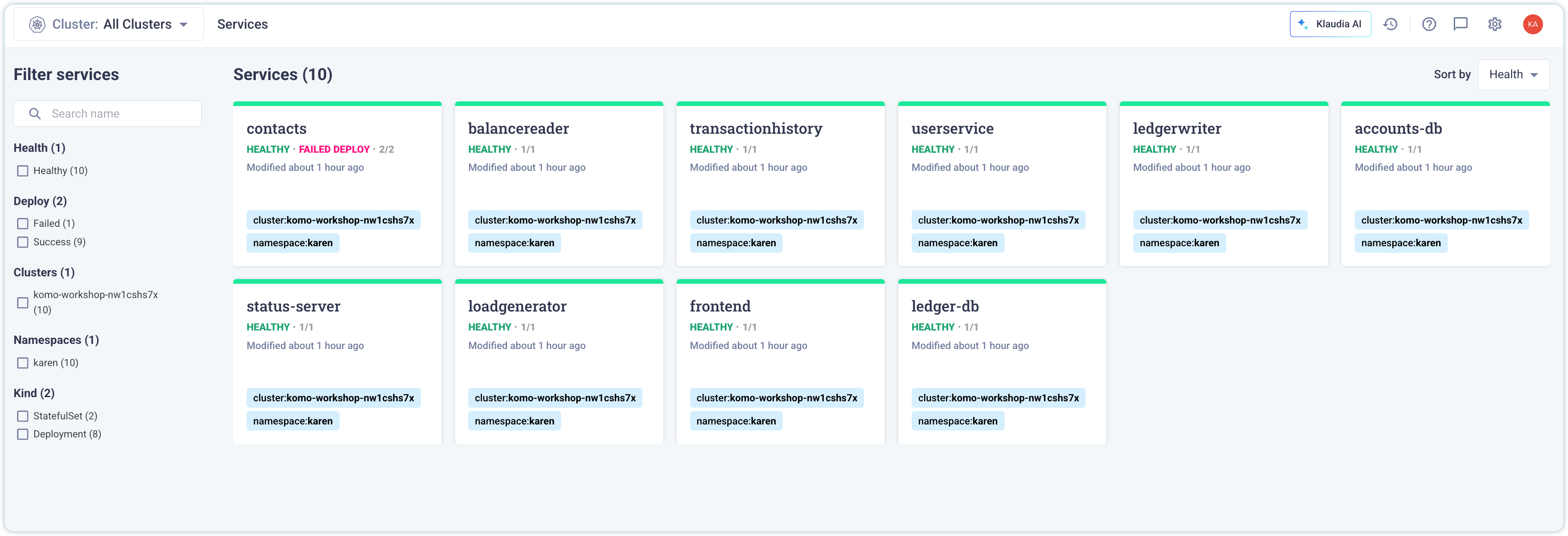Viewport: 1568px width, 536px height.
Task: Open the KA user avatar menu
Action: pyautogui.click(x=1532, y=25)
